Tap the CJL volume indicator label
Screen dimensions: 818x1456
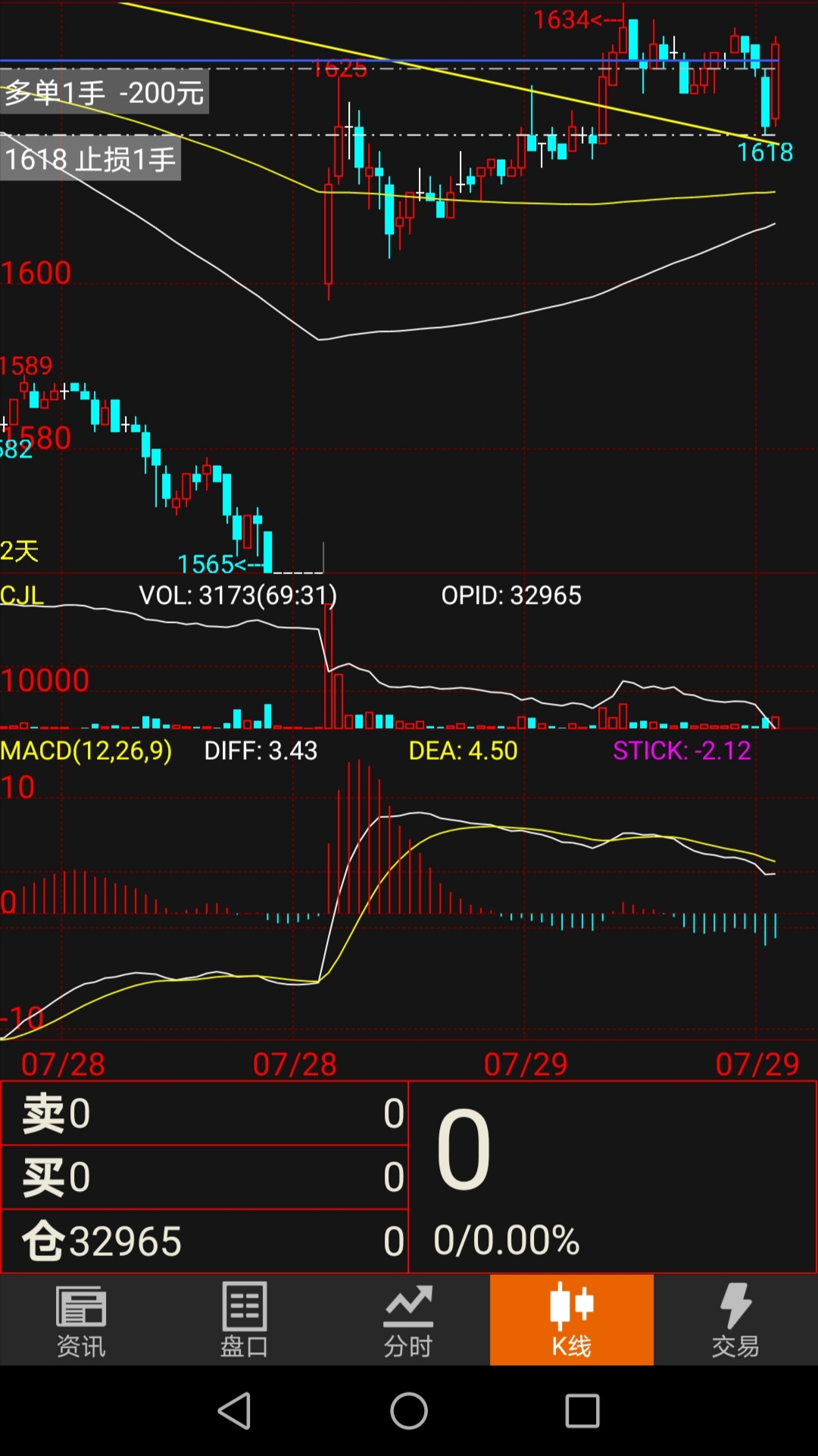click(x=23, y=595)
